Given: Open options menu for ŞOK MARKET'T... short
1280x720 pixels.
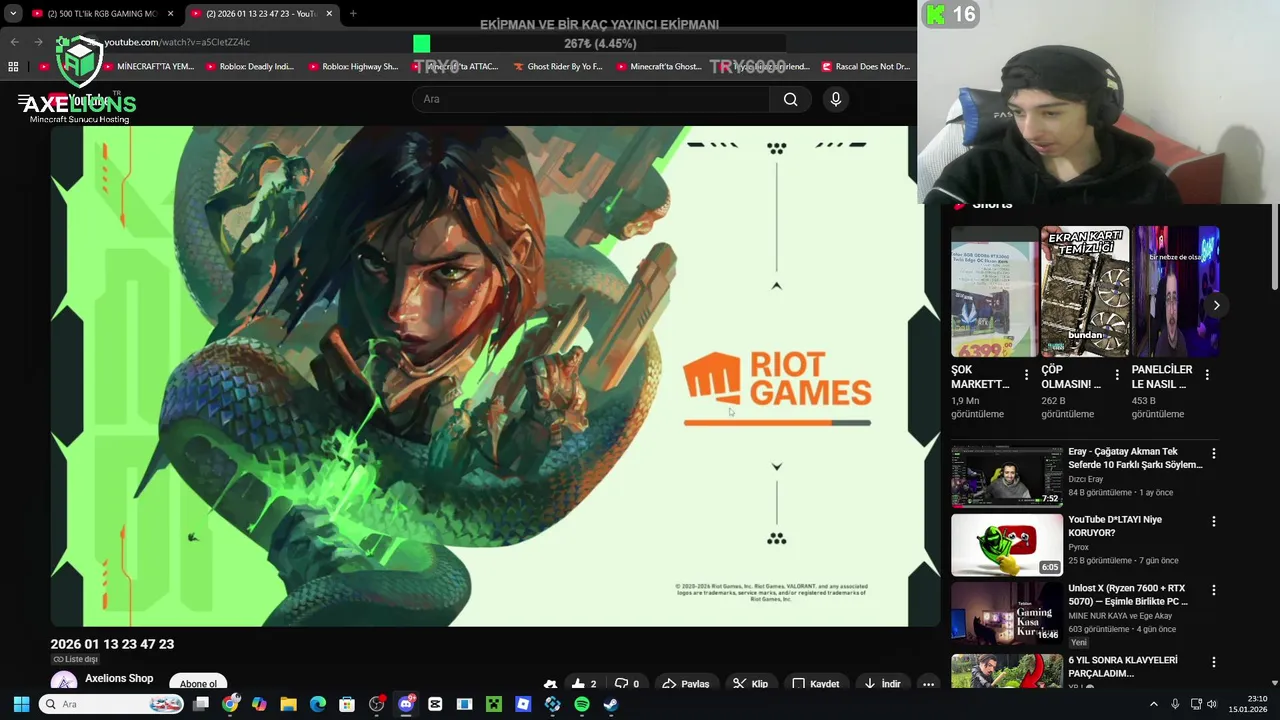Looking at the screenshot, I should coord(1026,375).
